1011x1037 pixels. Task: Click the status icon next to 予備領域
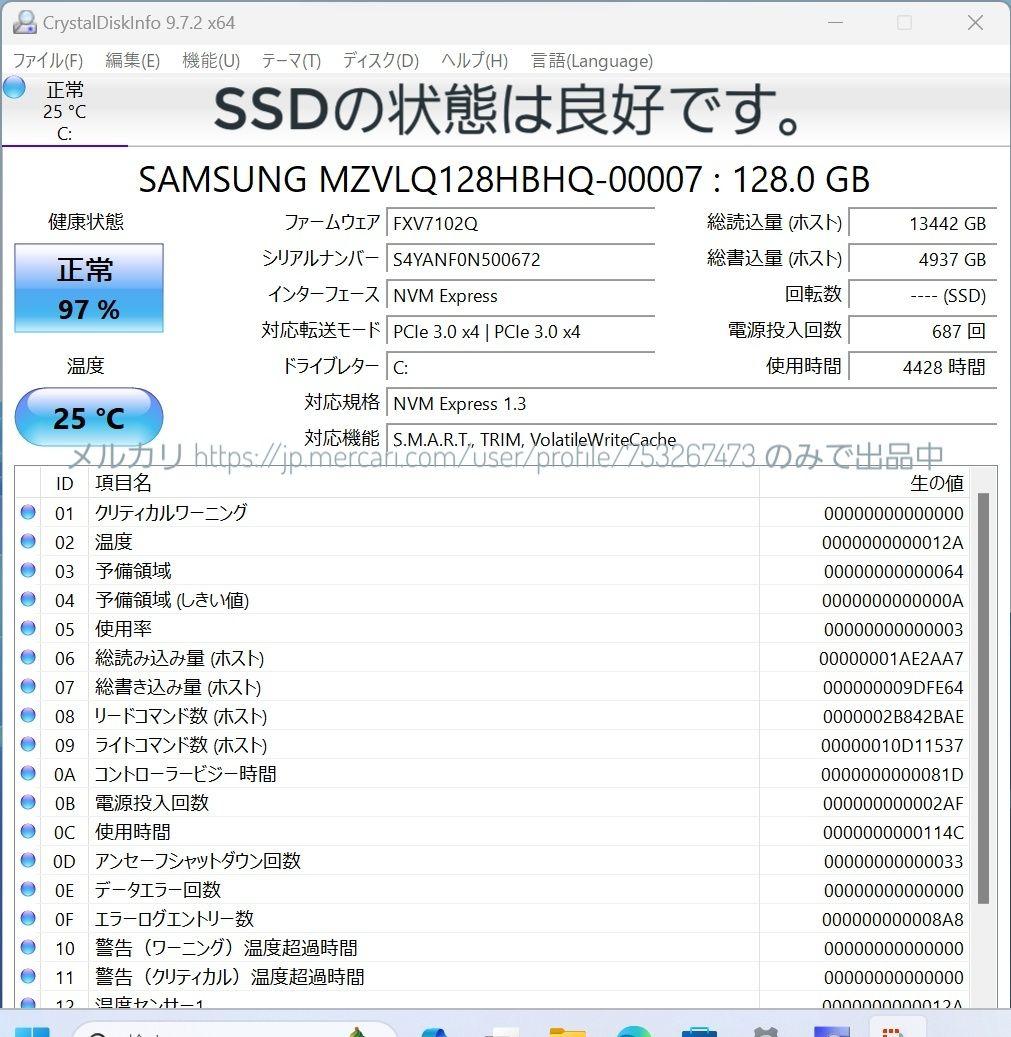pyautogui.click(x=27, y=571)
